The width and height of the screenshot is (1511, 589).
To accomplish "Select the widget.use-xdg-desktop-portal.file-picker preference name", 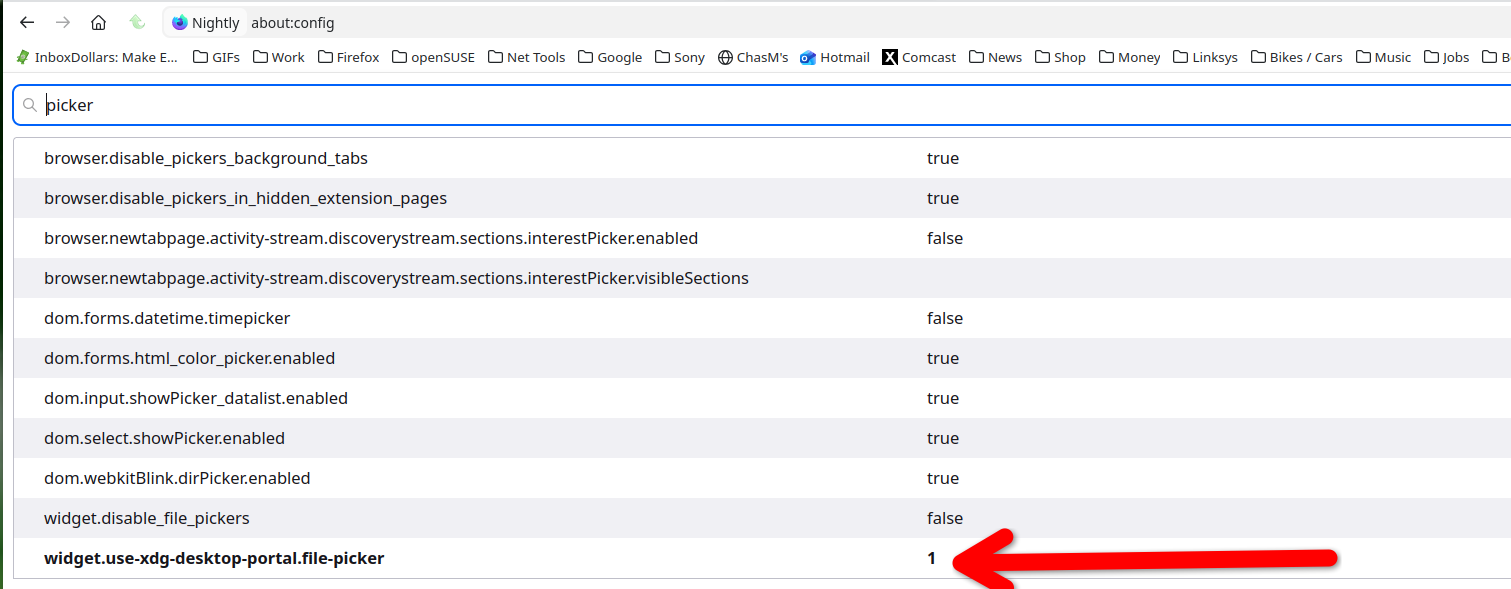I will [x=214, y=558].
